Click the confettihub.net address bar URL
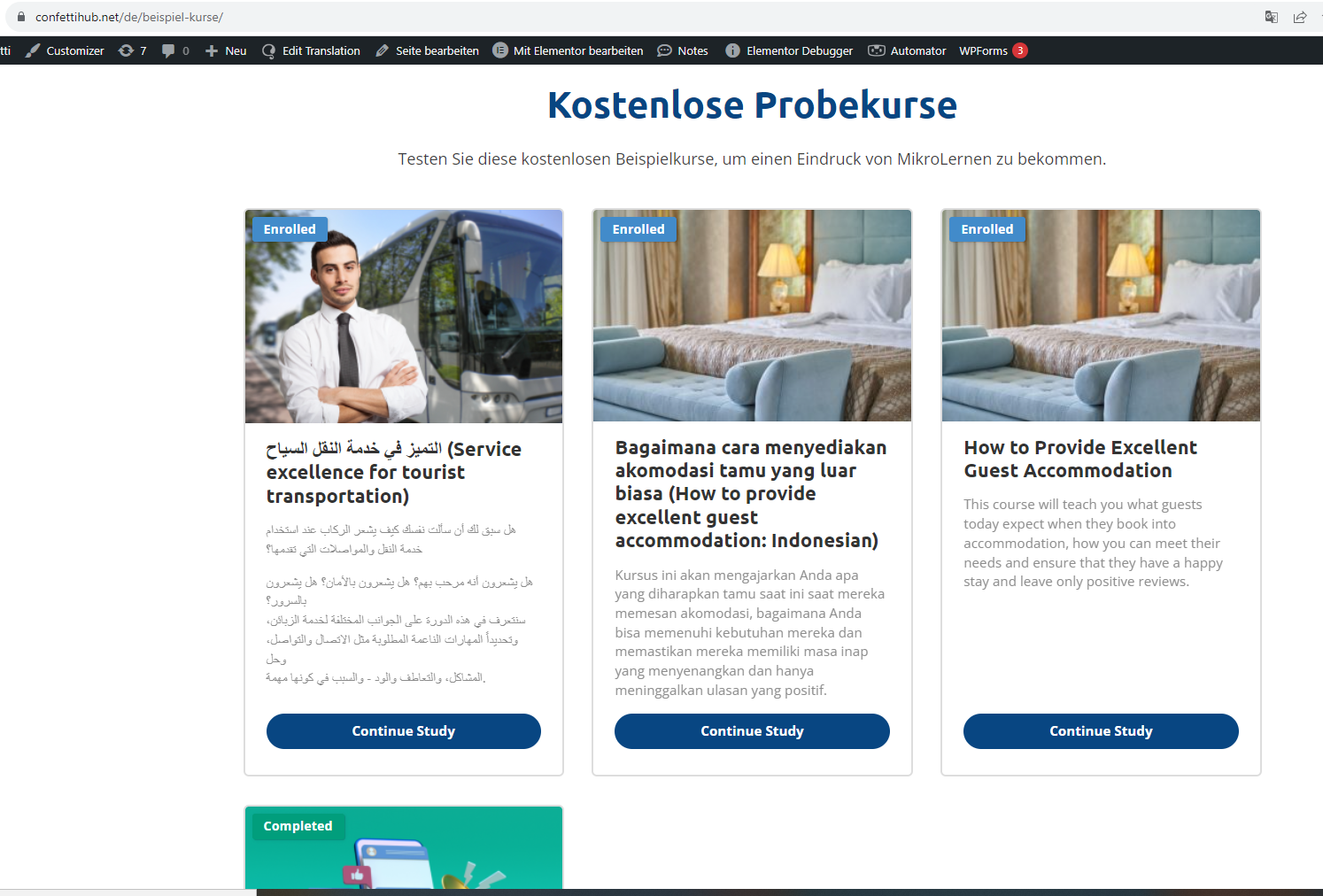1323x896 pixels. (x=129, y=17)
